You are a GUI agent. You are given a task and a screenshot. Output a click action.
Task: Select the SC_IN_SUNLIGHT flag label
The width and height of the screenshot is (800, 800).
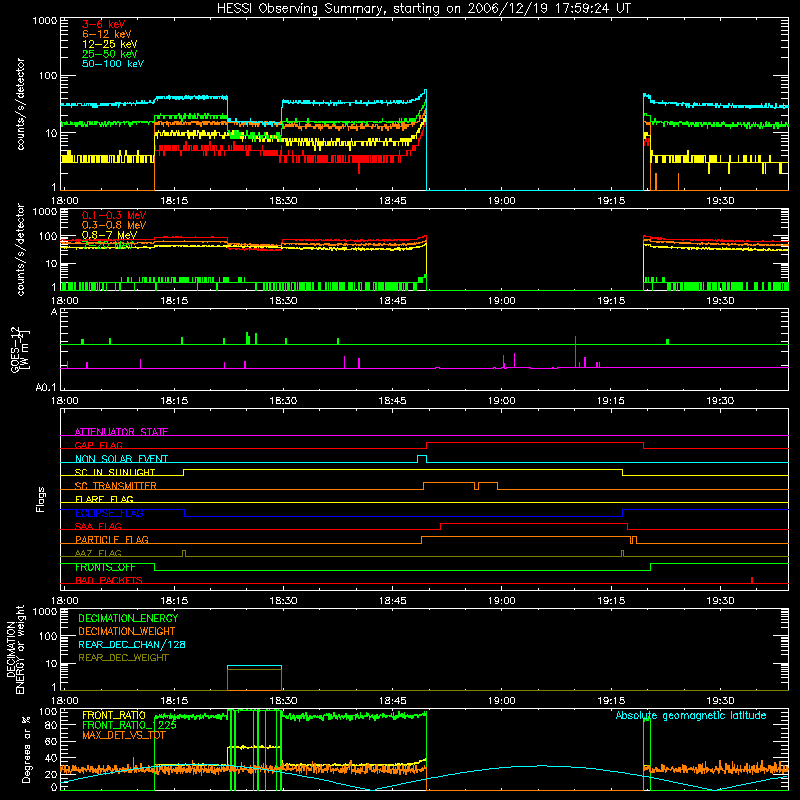(x=115, y=472)
